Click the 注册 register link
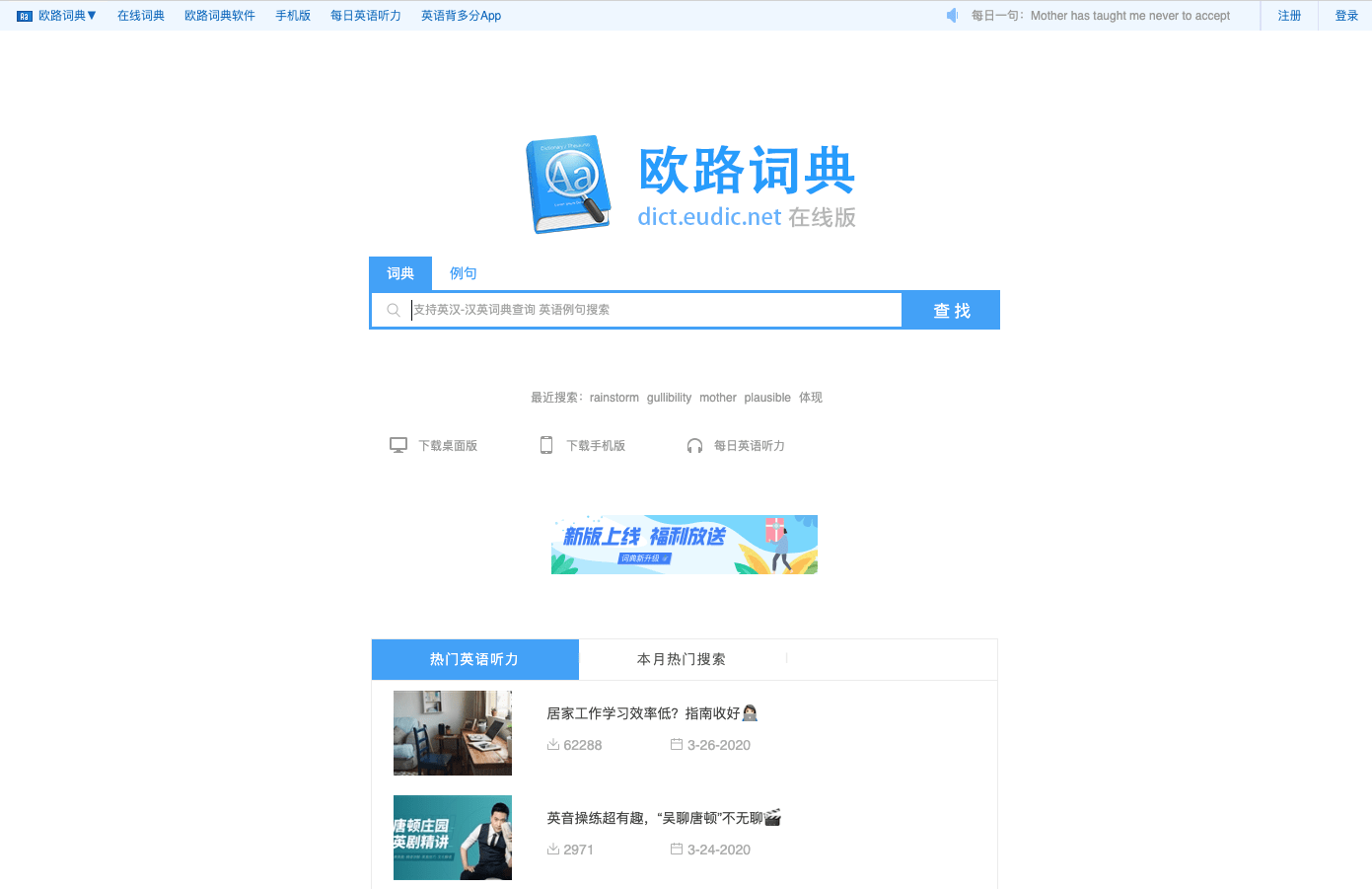Image resolution: width=1372 pixels, height=889 pixels. 1289,16
